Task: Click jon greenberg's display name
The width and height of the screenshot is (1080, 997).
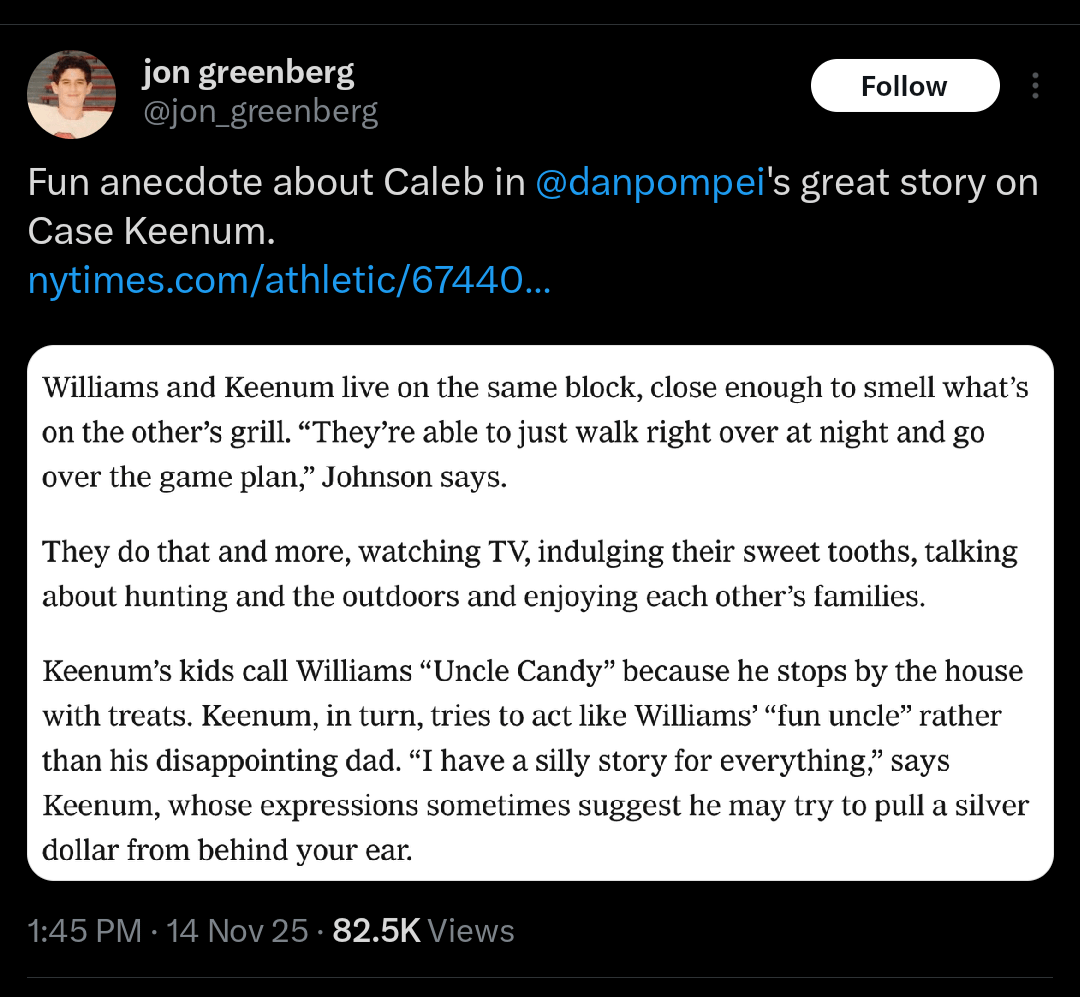Action: click(248, 71)
